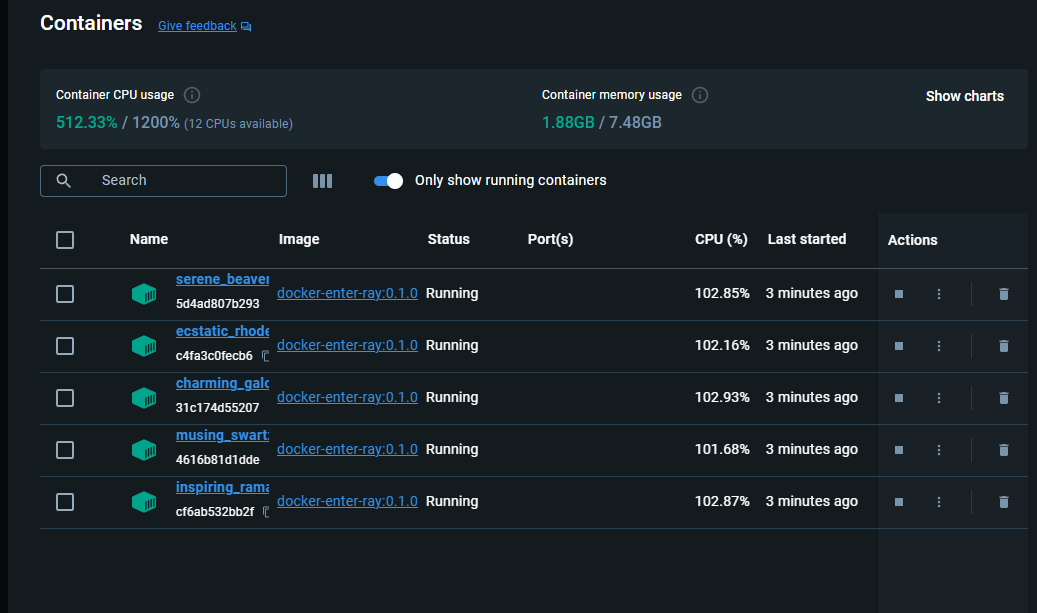Sort containers by Last started header
Viewport: 1037px width, 613px height.
point(806,240)
